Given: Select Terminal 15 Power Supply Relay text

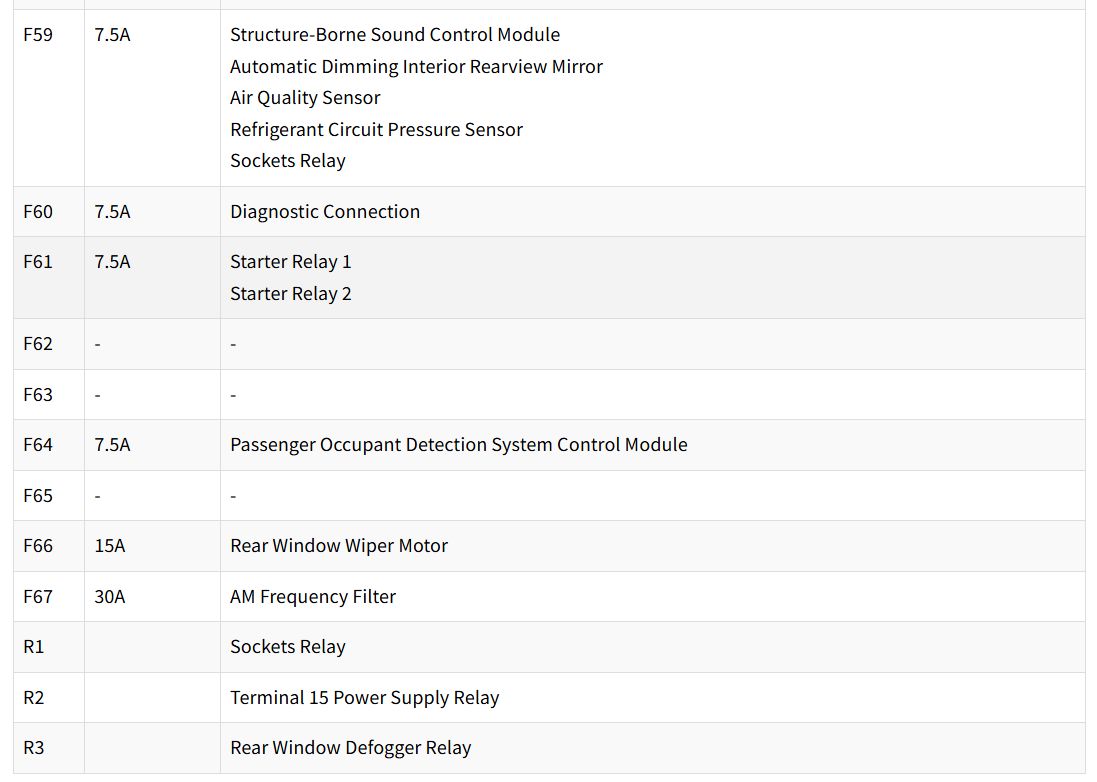Looking at the screenshot, I should 365,697.
